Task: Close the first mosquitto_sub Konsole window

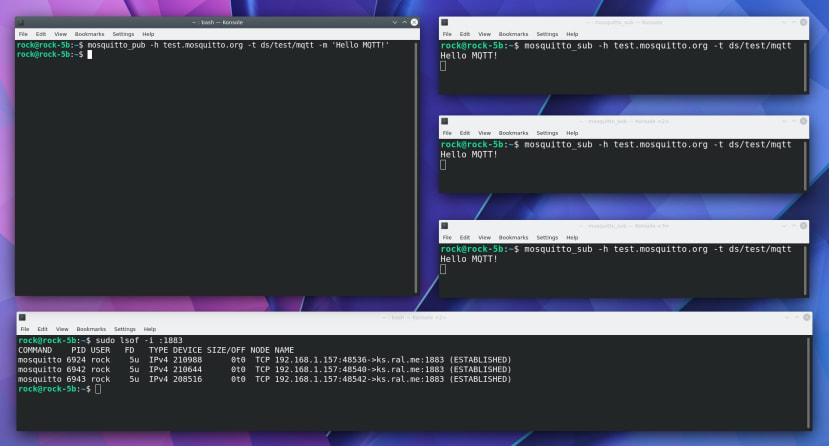Action: tap(804, 22)
